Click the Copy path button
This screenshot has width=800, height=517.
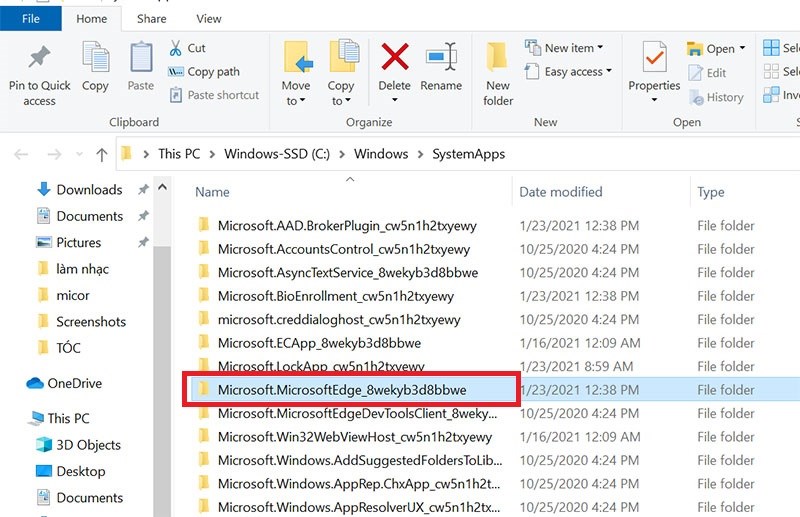(x=204, y=72)
